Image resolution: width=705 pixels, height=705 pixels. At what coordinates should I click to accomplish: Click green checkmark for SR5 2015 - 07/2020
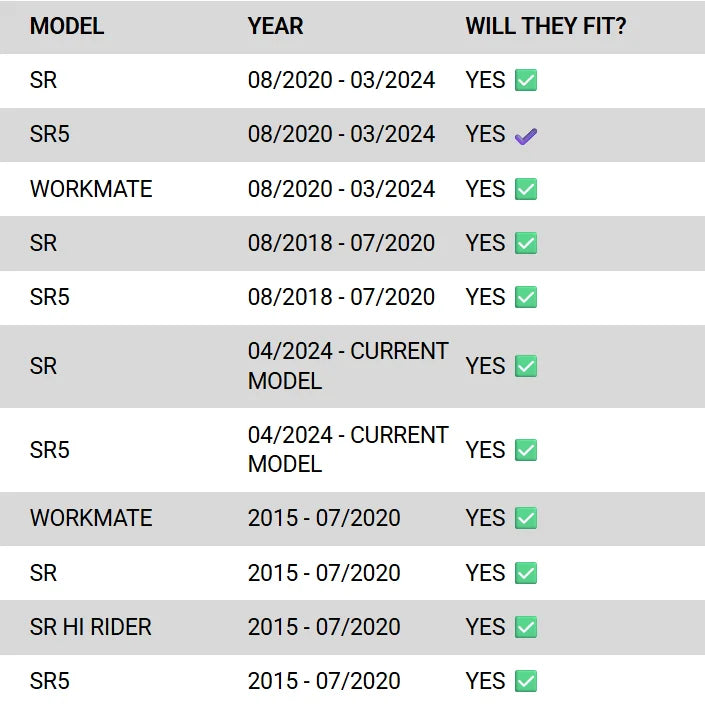(x=526, y=681)
